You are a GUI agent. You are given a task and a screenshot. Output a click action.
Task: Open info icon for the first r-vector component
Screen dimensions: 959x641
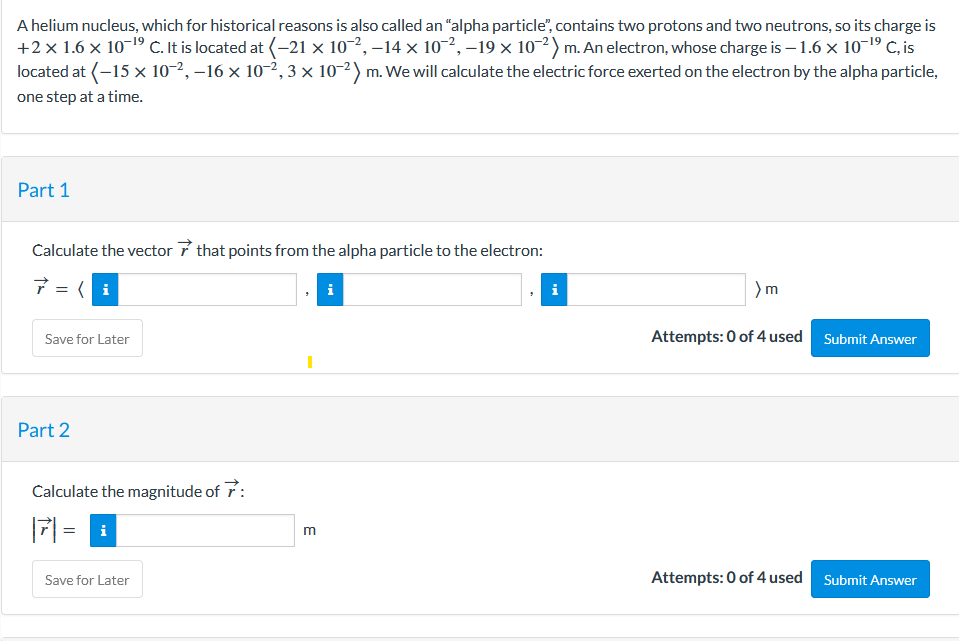coord(104,289)
